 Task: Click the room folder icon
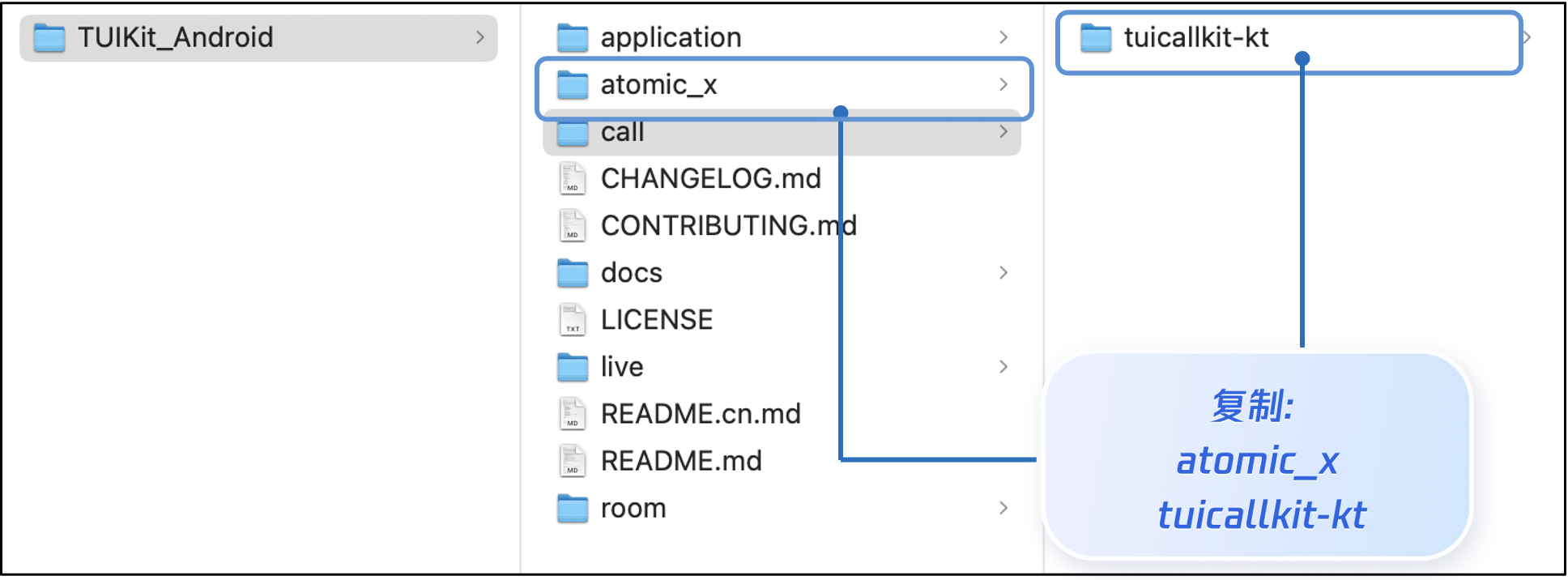pos(573,509)
